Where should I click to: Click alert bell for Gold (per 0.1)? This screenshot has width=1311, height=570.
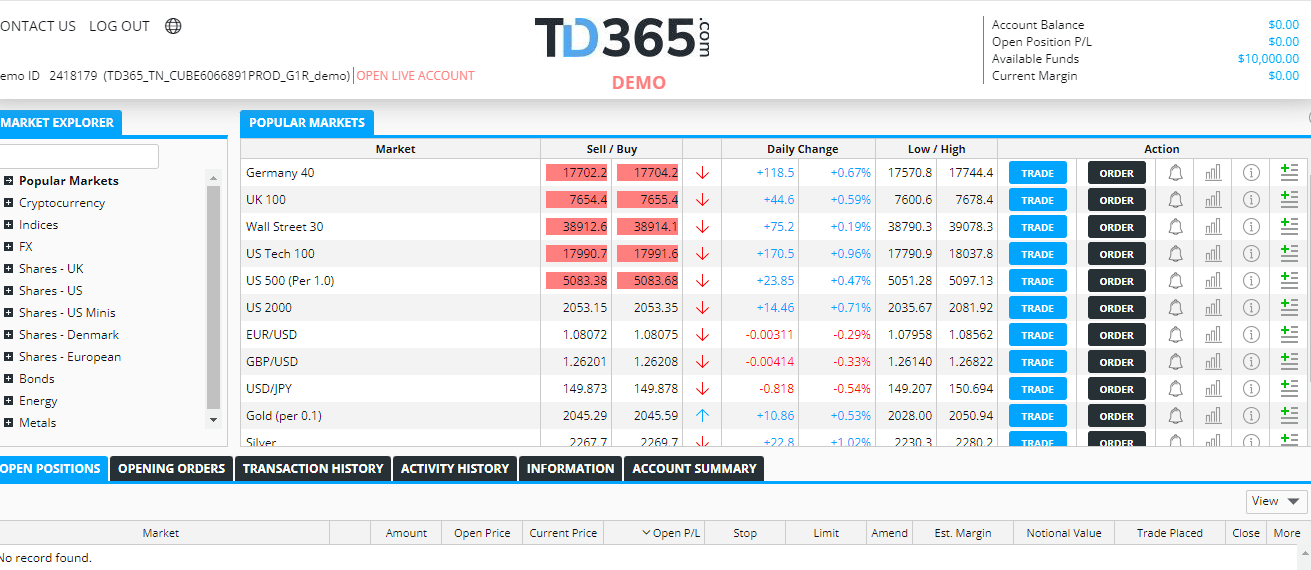click(1175, 416)
